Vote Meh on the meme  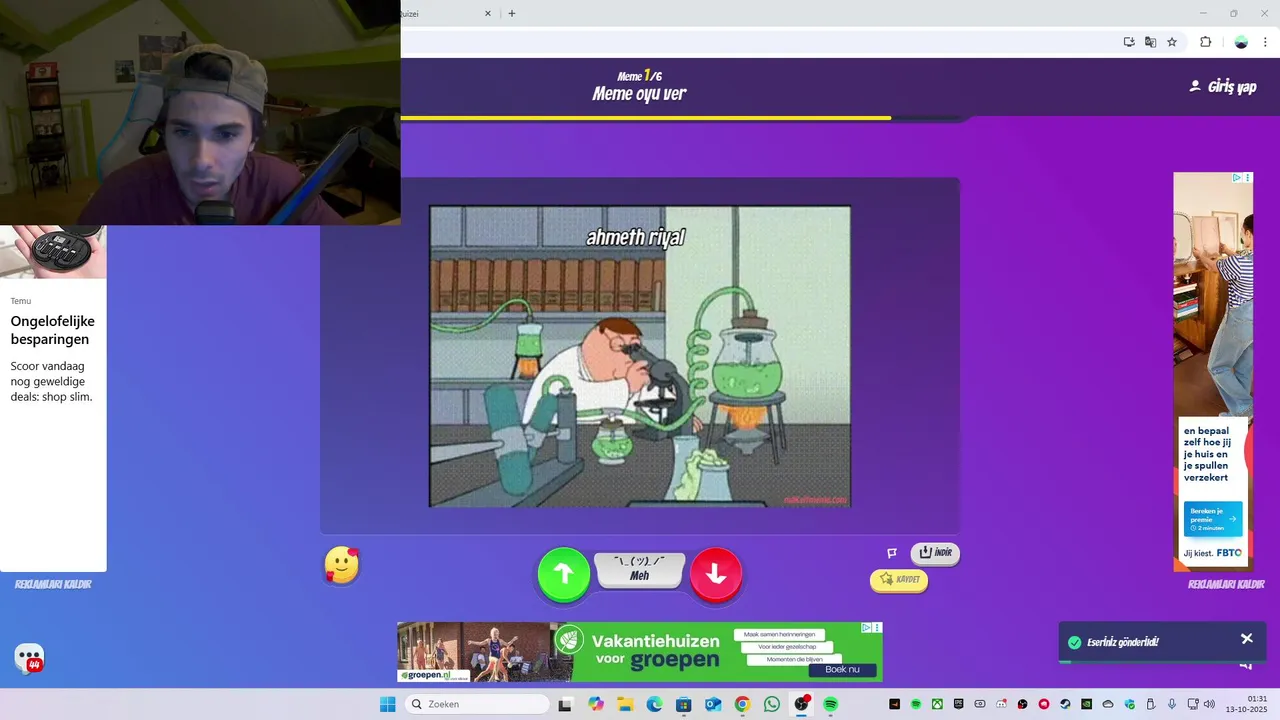click(x=640, y=569)
